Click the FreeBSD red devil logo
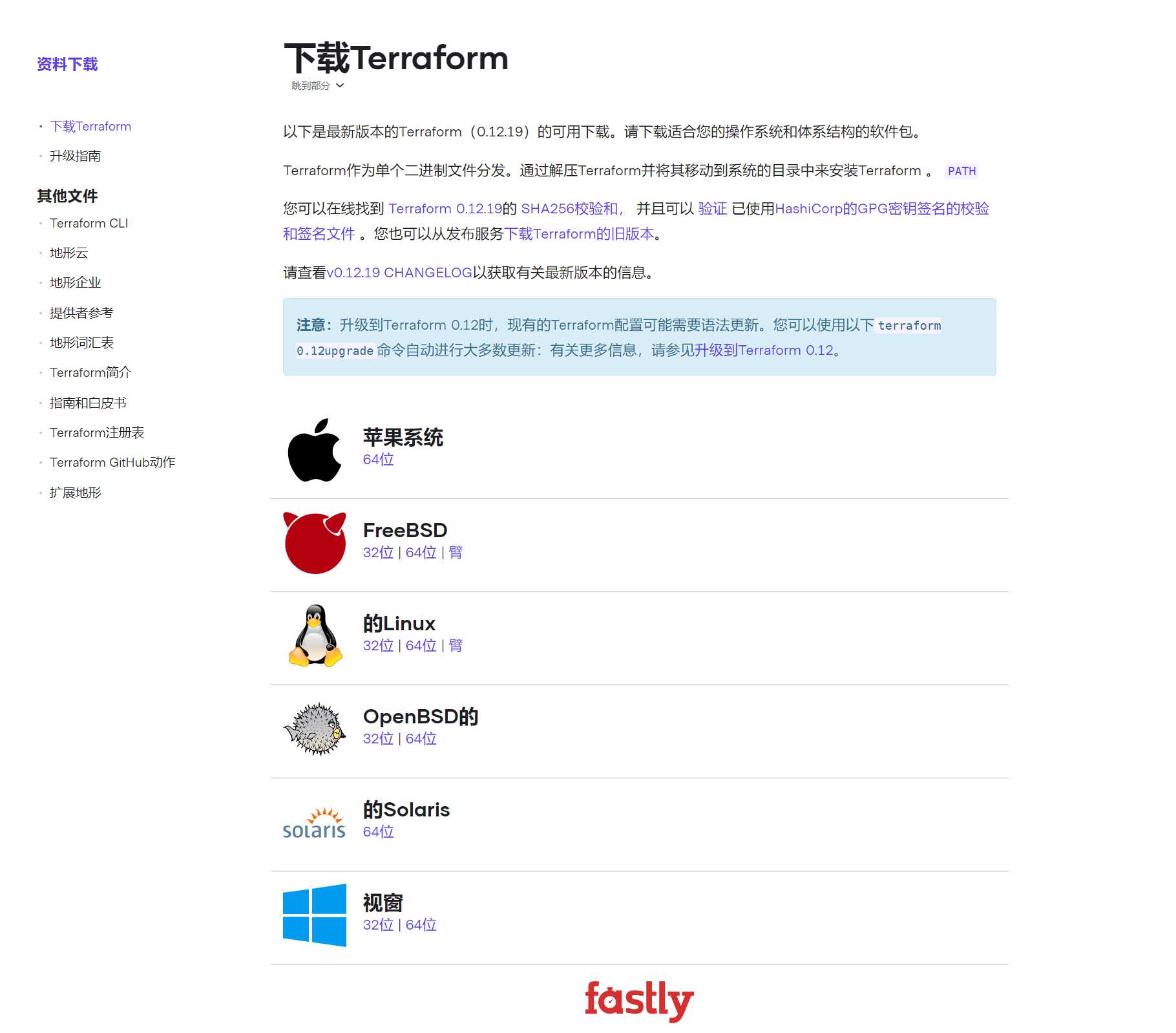 click(x=315, y=543)
